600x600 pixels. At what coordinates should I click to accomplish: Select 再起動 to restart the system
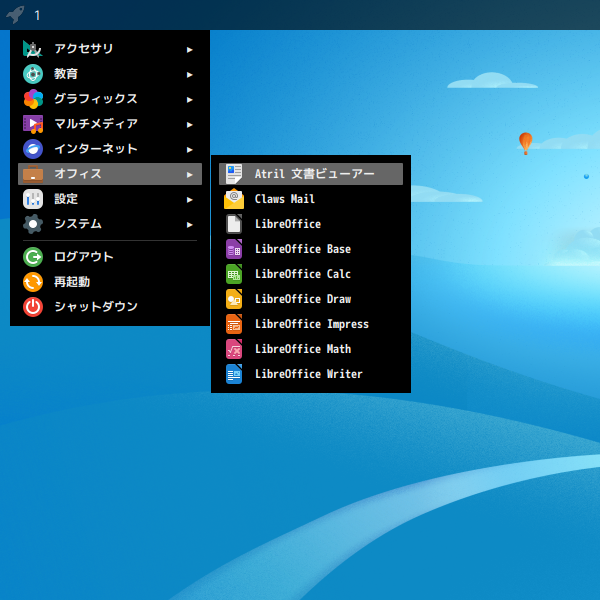72,282
